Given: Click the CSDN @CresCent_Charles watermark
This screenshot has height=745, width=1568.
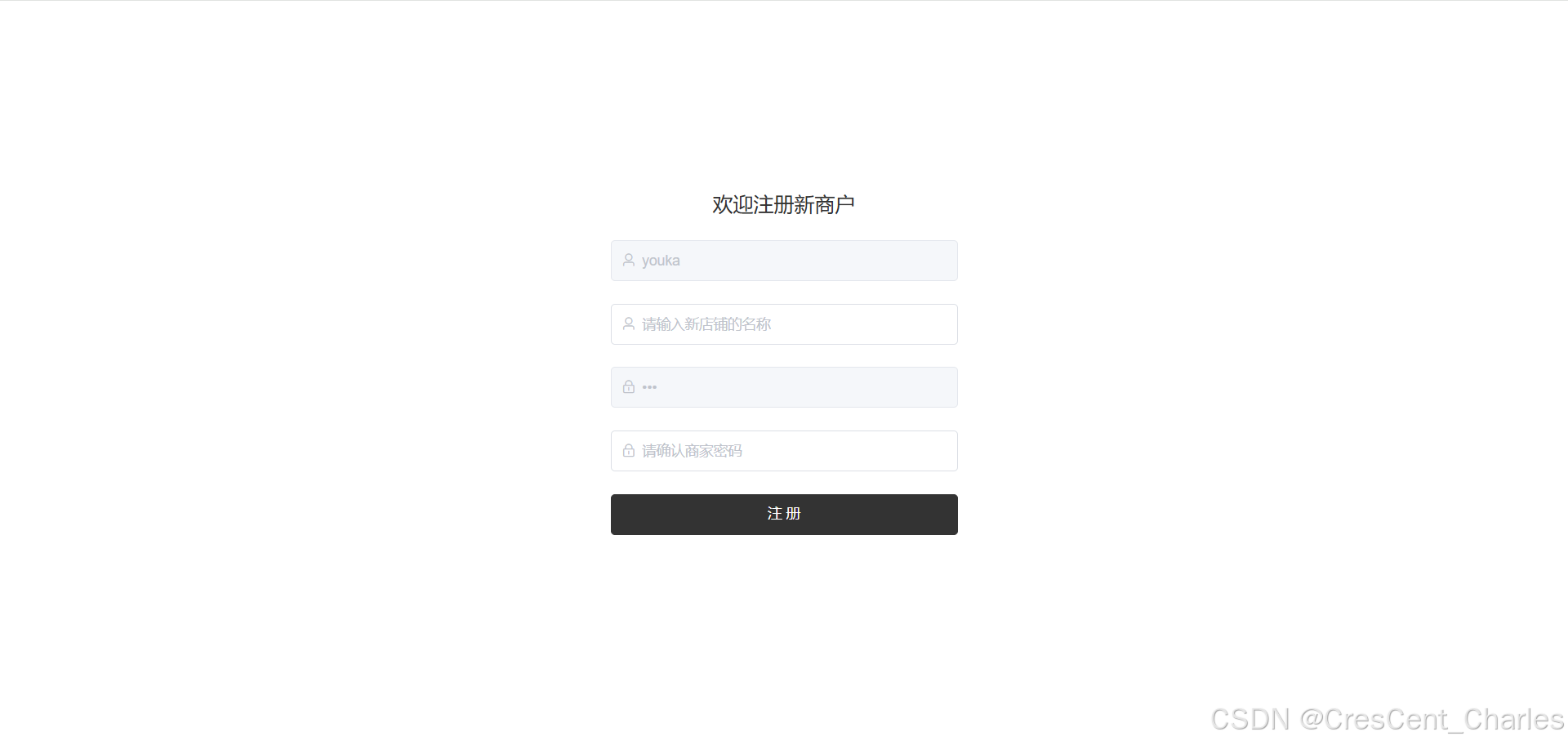Looking at the screenshot, I should pos(1387,720).
